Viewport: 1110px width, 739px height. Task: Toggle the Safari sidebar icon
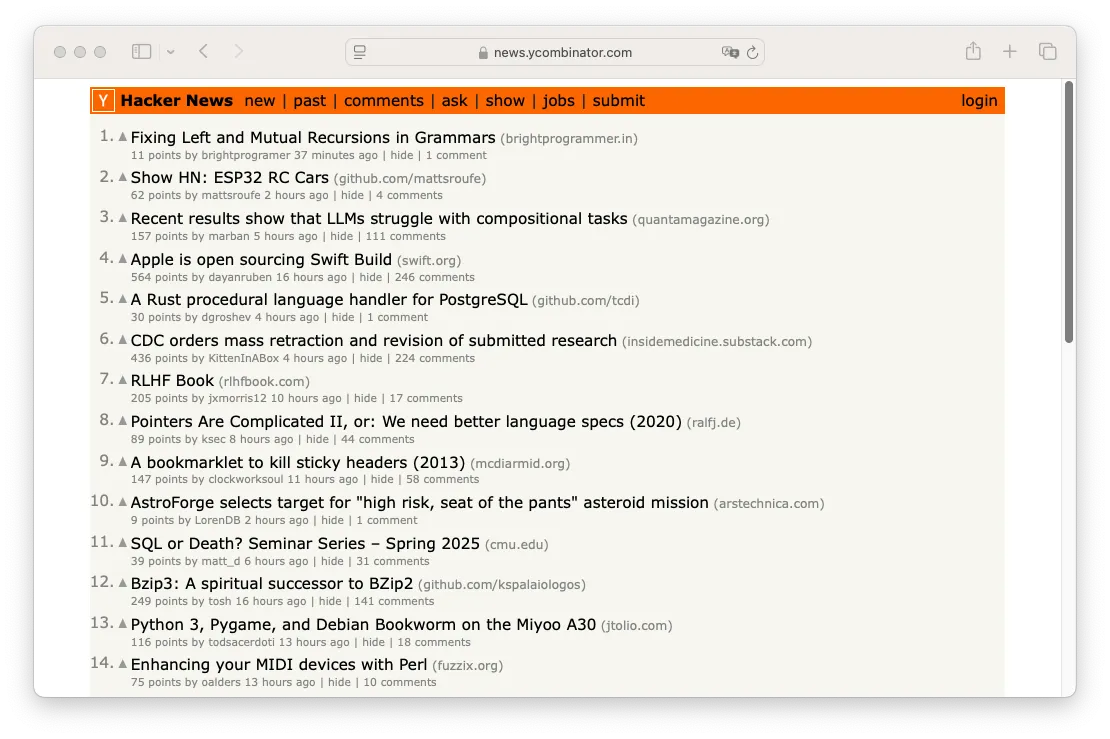tap(142, 52)
